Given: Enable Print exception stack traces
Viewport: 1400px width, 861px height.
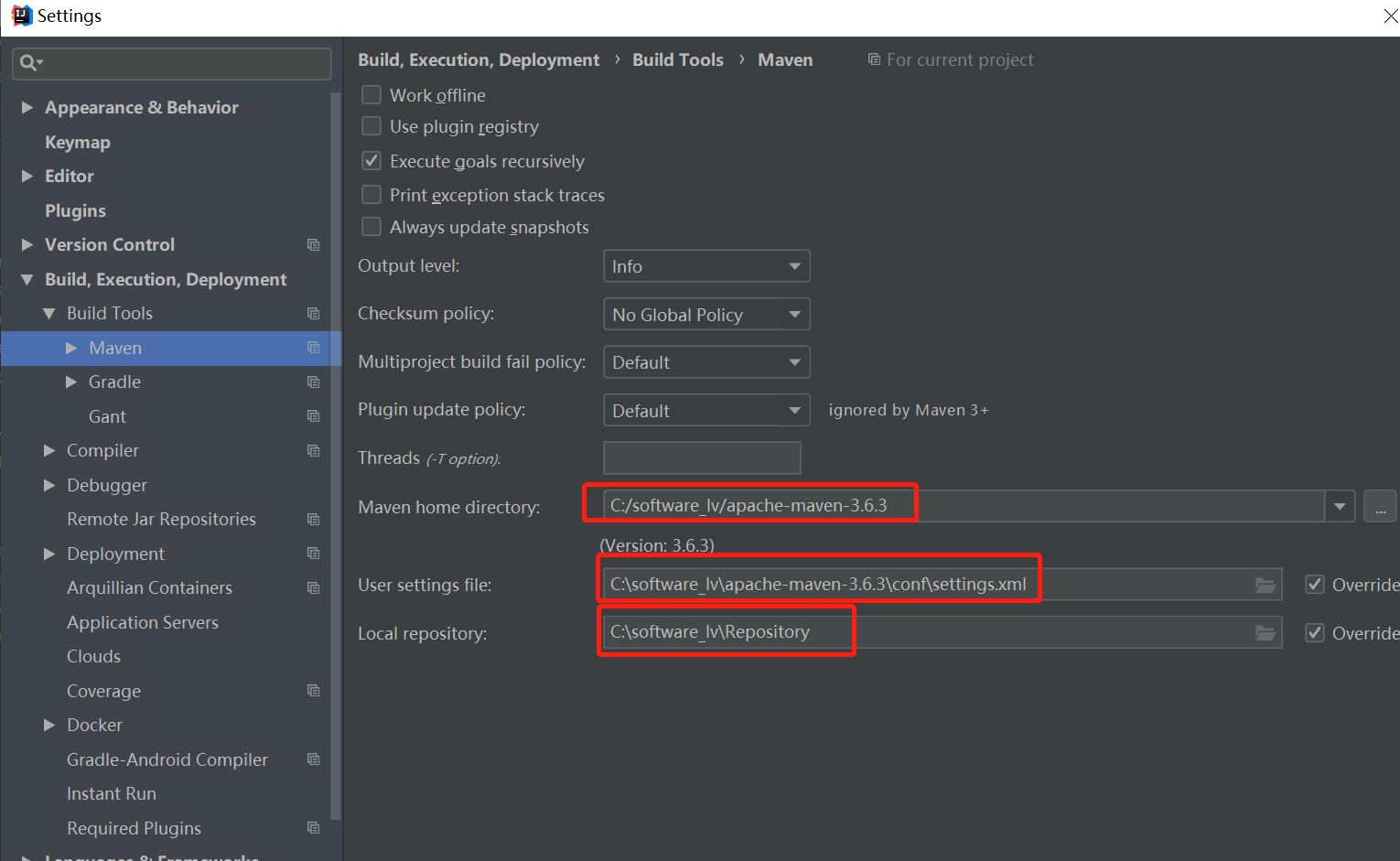Looking at the screenshot, I should tap(372, 195).
